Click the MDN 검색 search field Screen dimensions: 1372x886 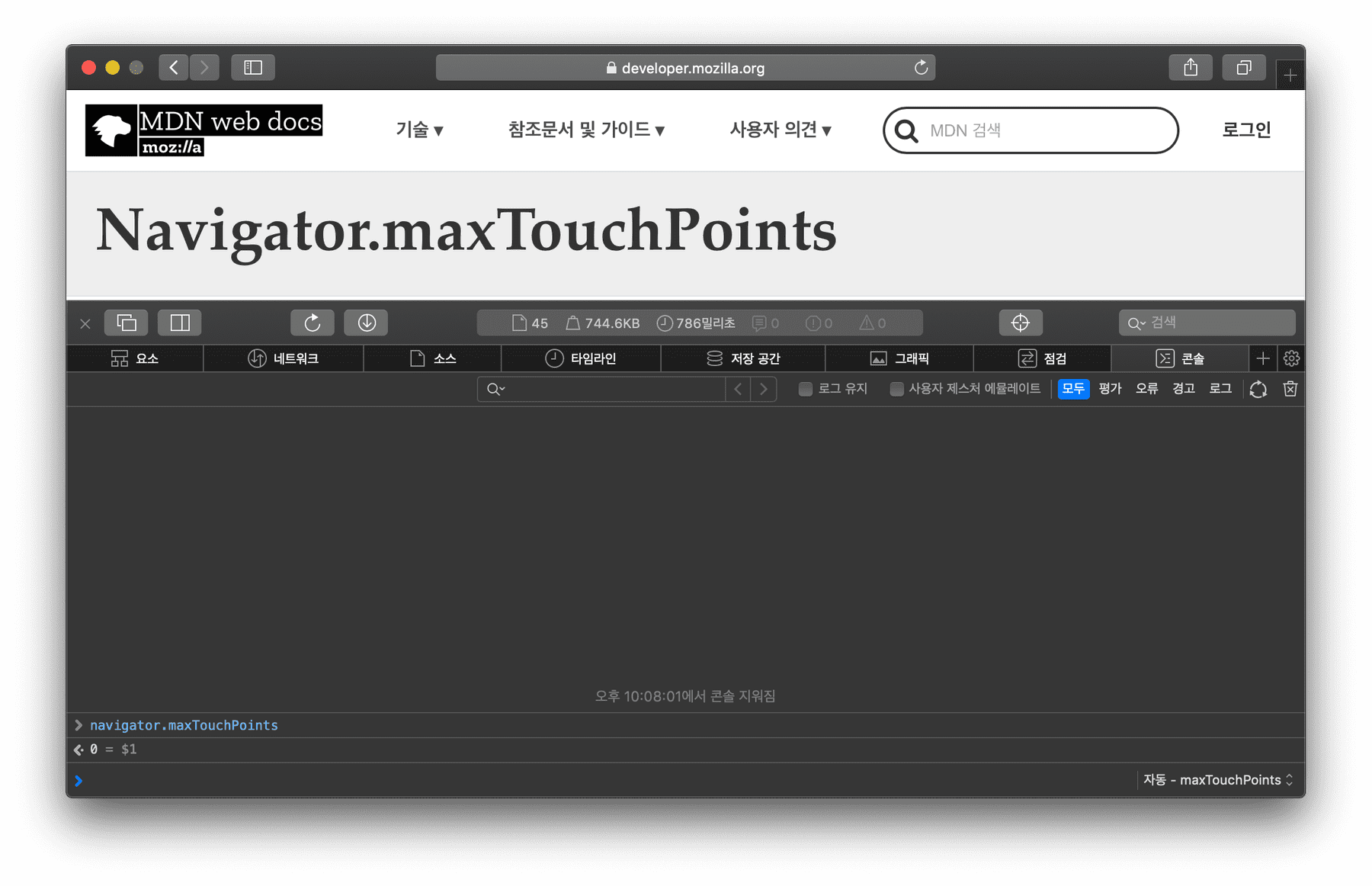click(x=1044, y=130)
